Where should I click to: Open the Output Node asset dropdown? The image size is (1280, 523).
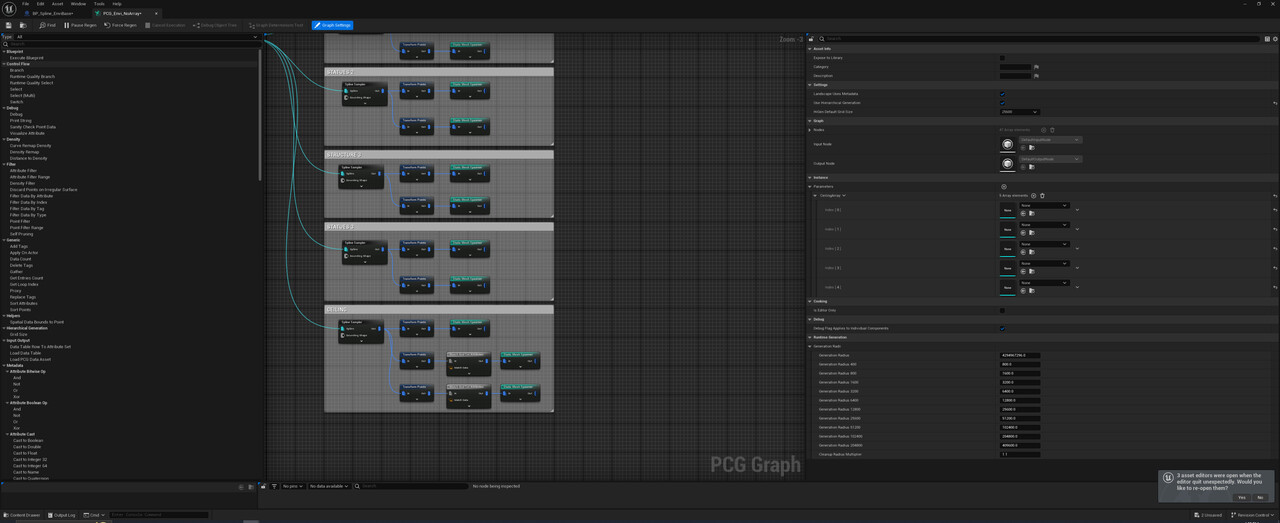pos(1050,159)
